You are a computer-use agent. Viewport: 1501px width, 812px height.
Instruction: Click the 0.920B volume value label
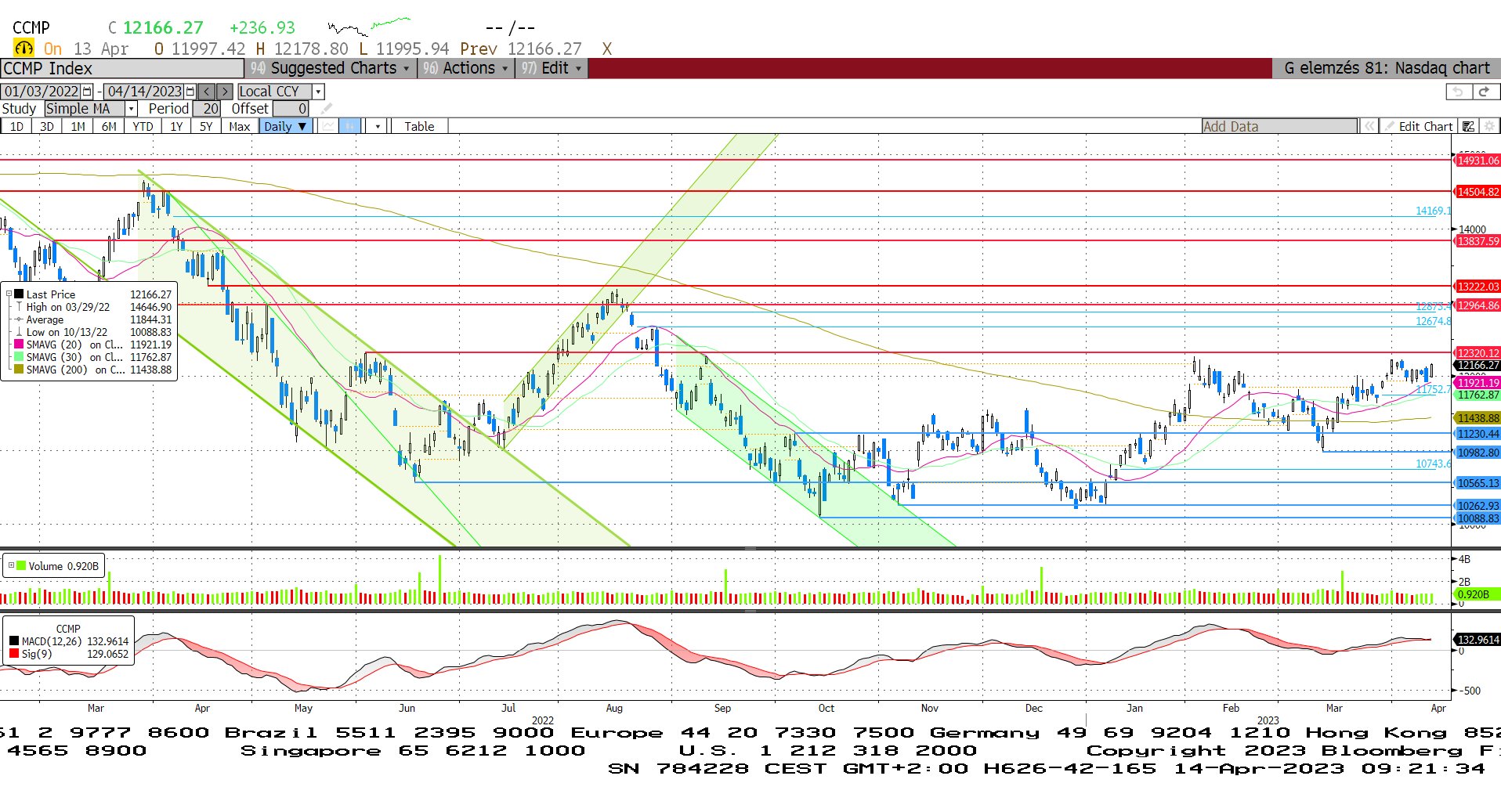click(x=1477, y=594)
